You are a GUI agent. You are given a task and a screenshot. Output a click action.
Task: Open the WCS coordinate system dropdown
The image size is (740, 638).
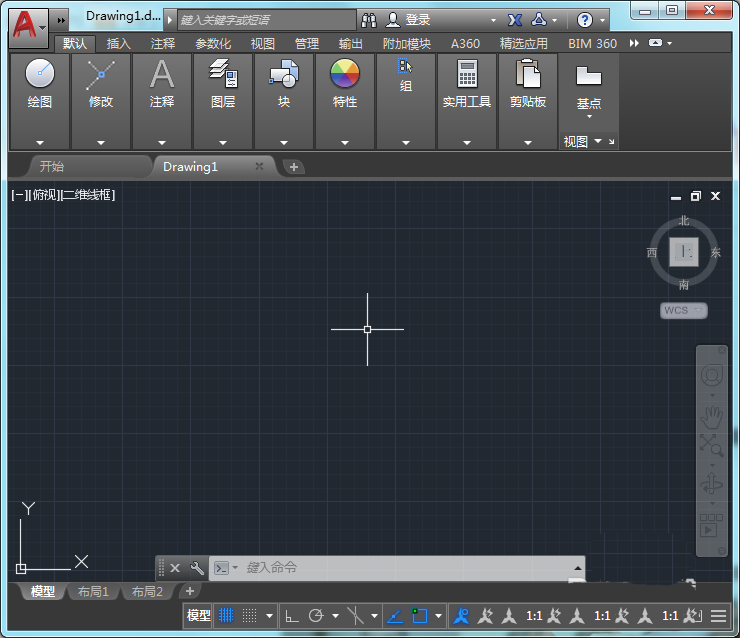pos(683,311)
